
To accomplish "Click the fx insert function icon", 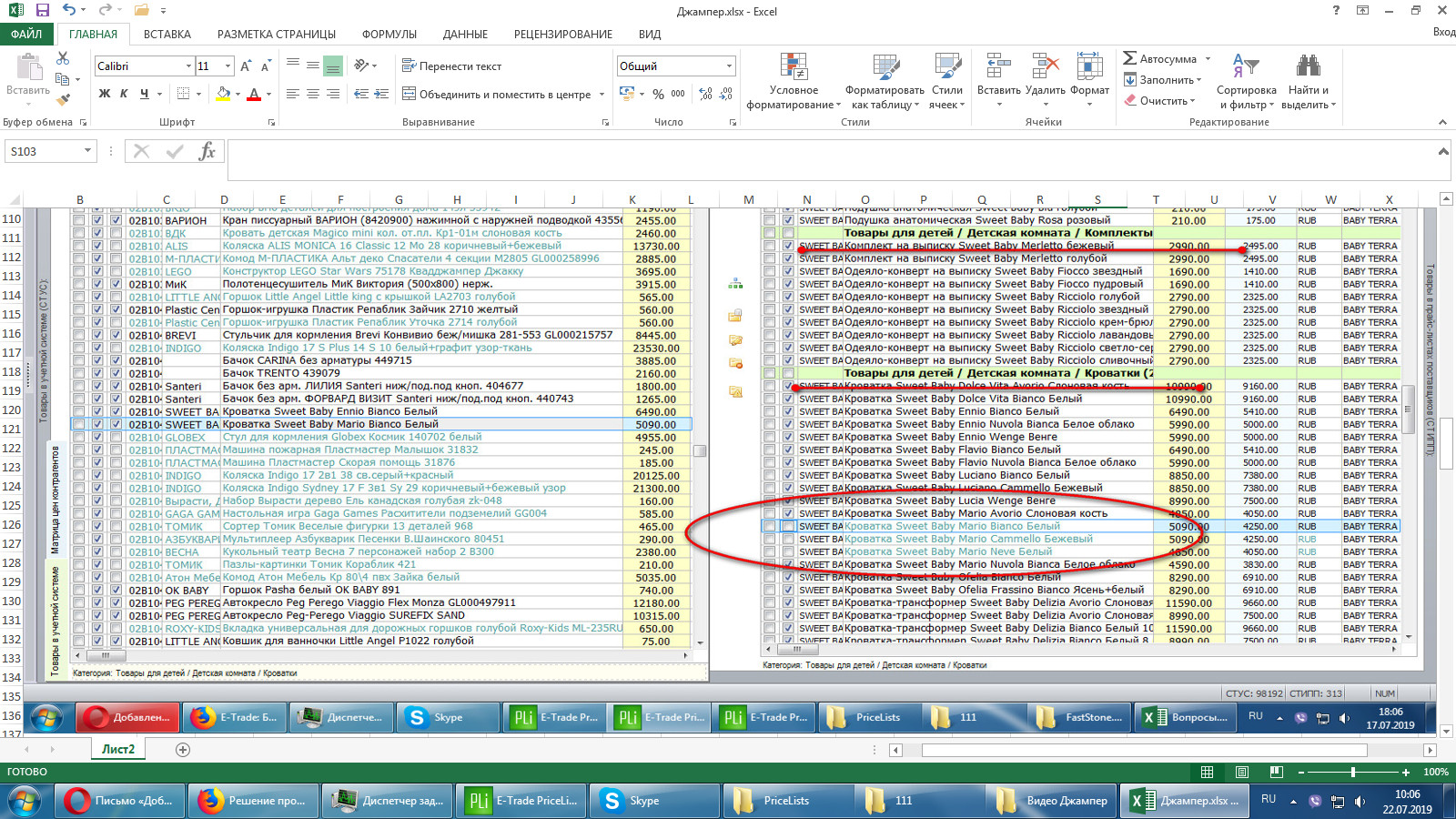I will click(x=207, y=151).
